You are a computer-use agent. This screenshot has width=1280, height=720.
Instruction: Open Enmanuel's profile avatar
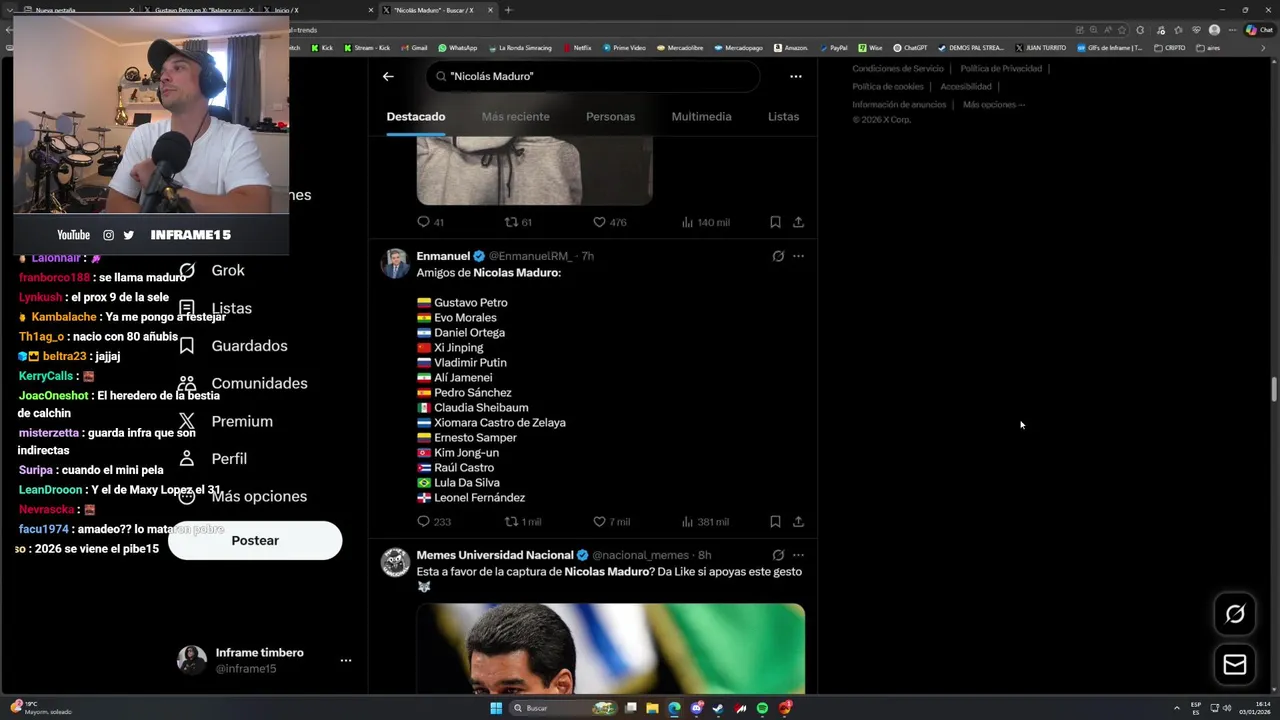pos(396,264)
